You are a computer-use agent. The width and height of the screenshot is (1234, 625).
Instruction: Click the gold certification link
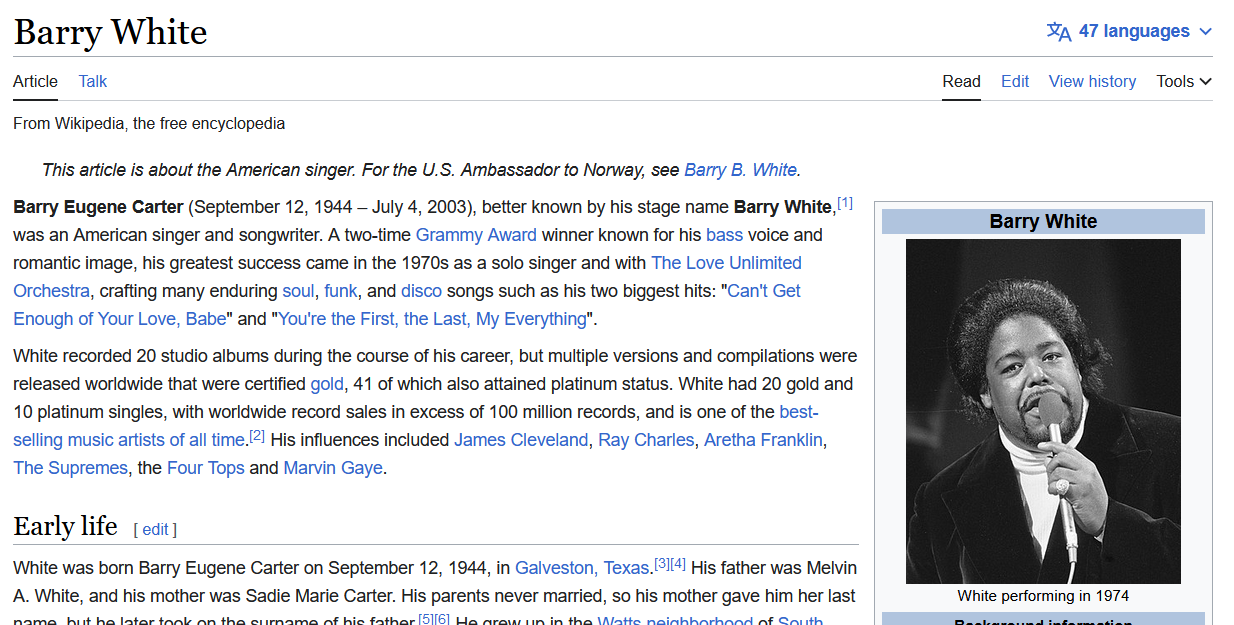click(327, 384)
